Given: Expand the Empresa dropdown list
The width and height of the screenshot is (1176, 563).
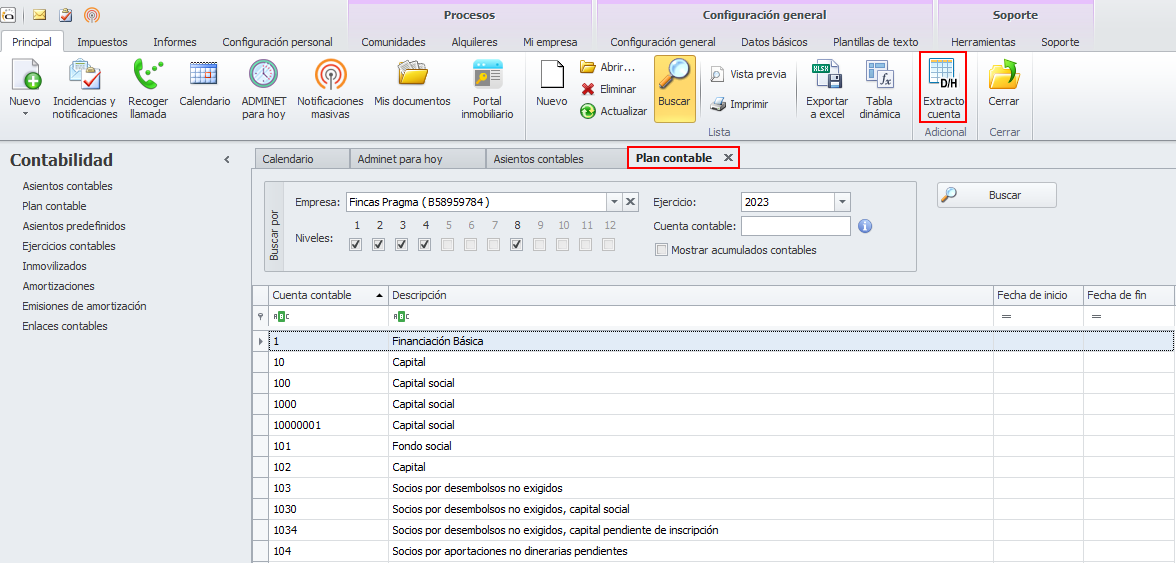Looking at the screenshot, I should (613, 202).
